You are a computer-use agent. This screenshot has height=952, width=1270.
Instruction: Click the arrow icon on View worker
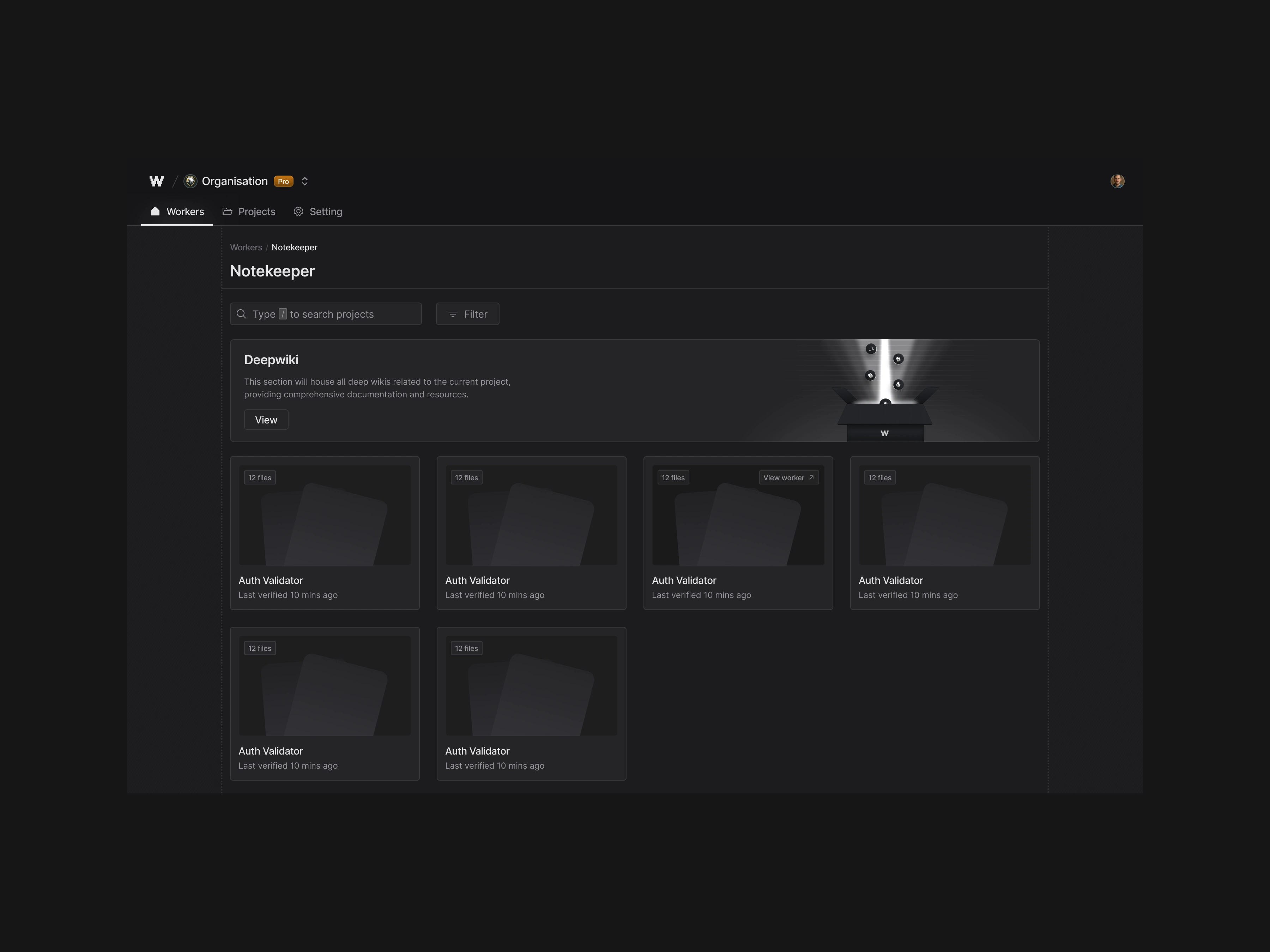[x=811, y=477]
